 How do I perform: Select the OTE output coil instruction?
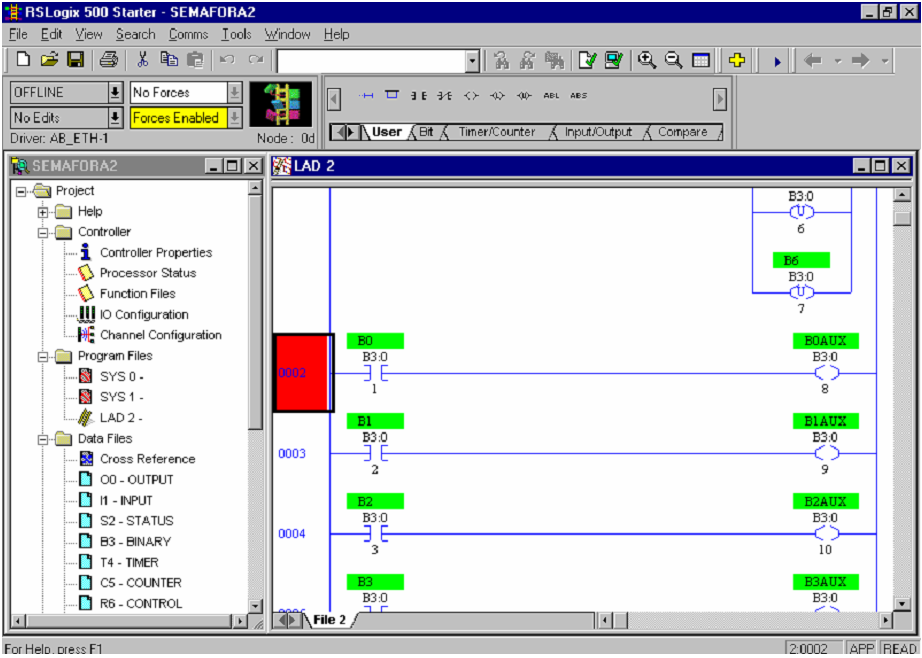tap(469, 97)
